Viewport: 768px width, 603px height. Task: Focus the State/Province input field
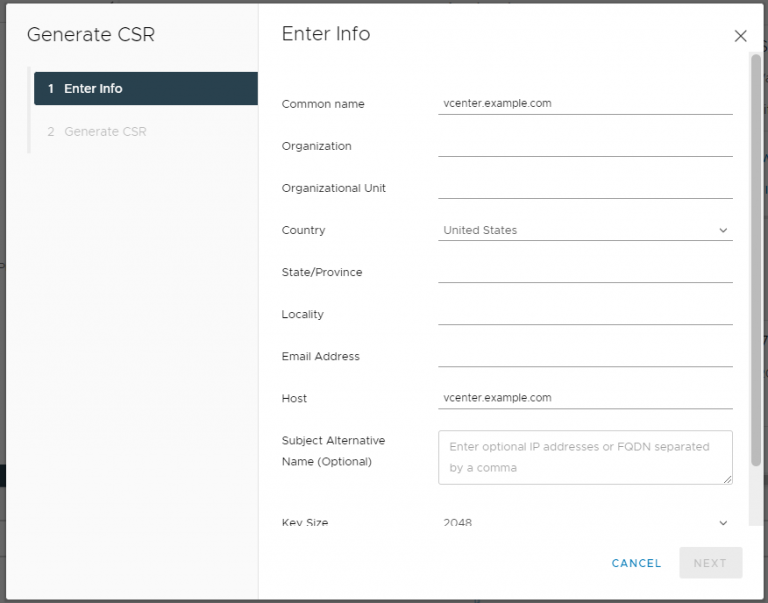(x=584, y=271)
